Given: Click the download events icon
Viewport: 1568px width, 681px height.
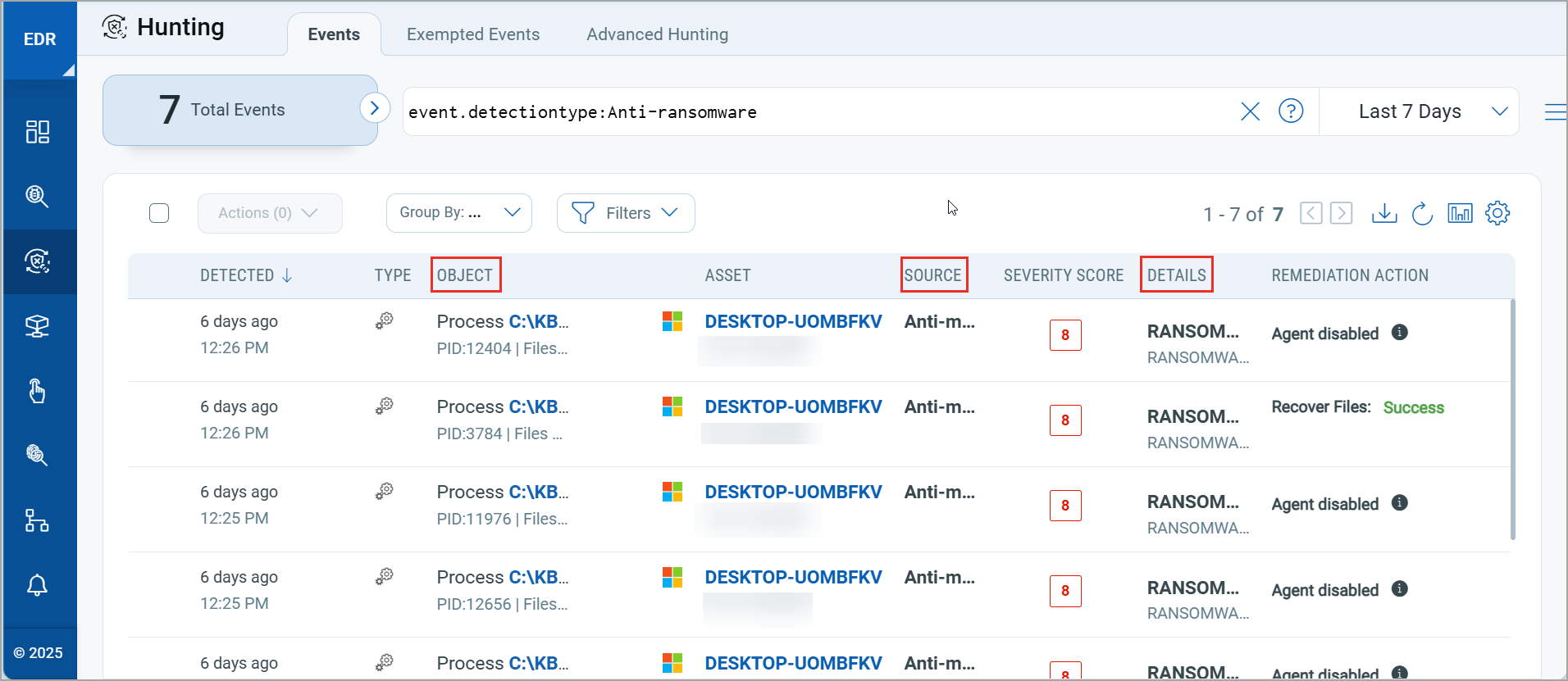Looking at the screenshot, I should click(1384, 213).
